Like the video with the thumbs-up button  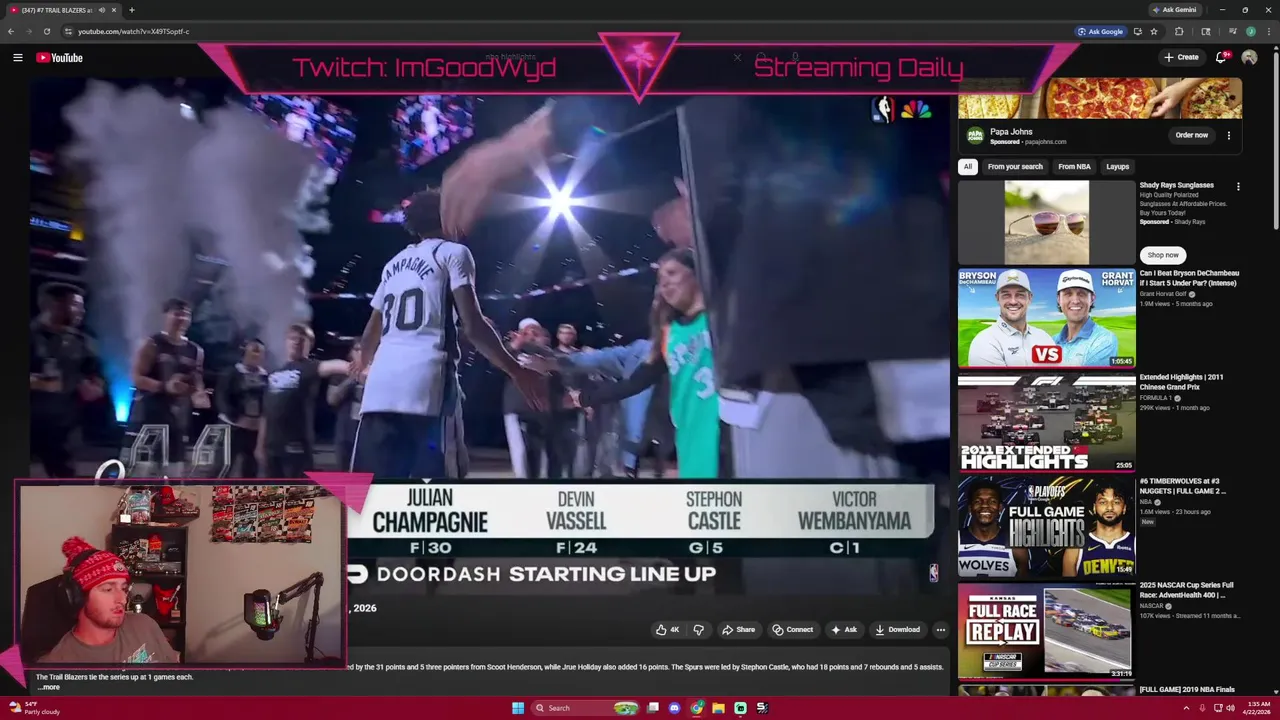click(x=667, y=630)
